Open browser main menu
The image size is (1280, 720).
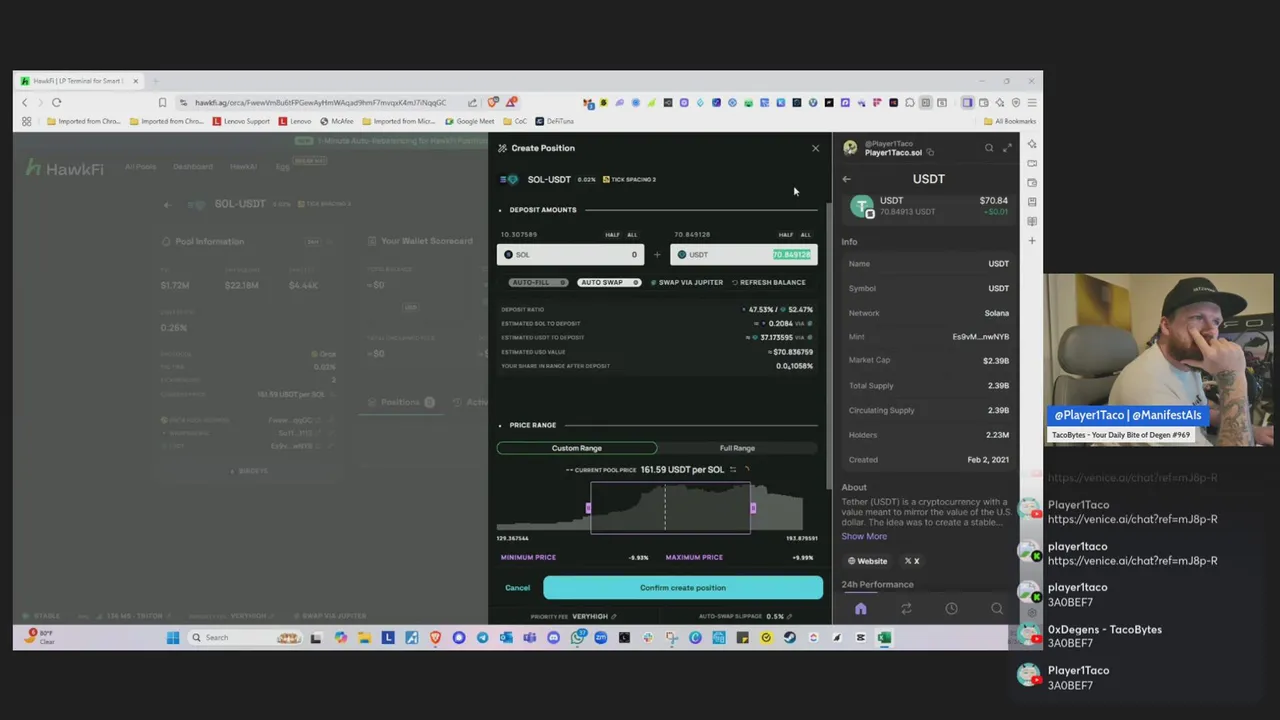point(1032,102)
